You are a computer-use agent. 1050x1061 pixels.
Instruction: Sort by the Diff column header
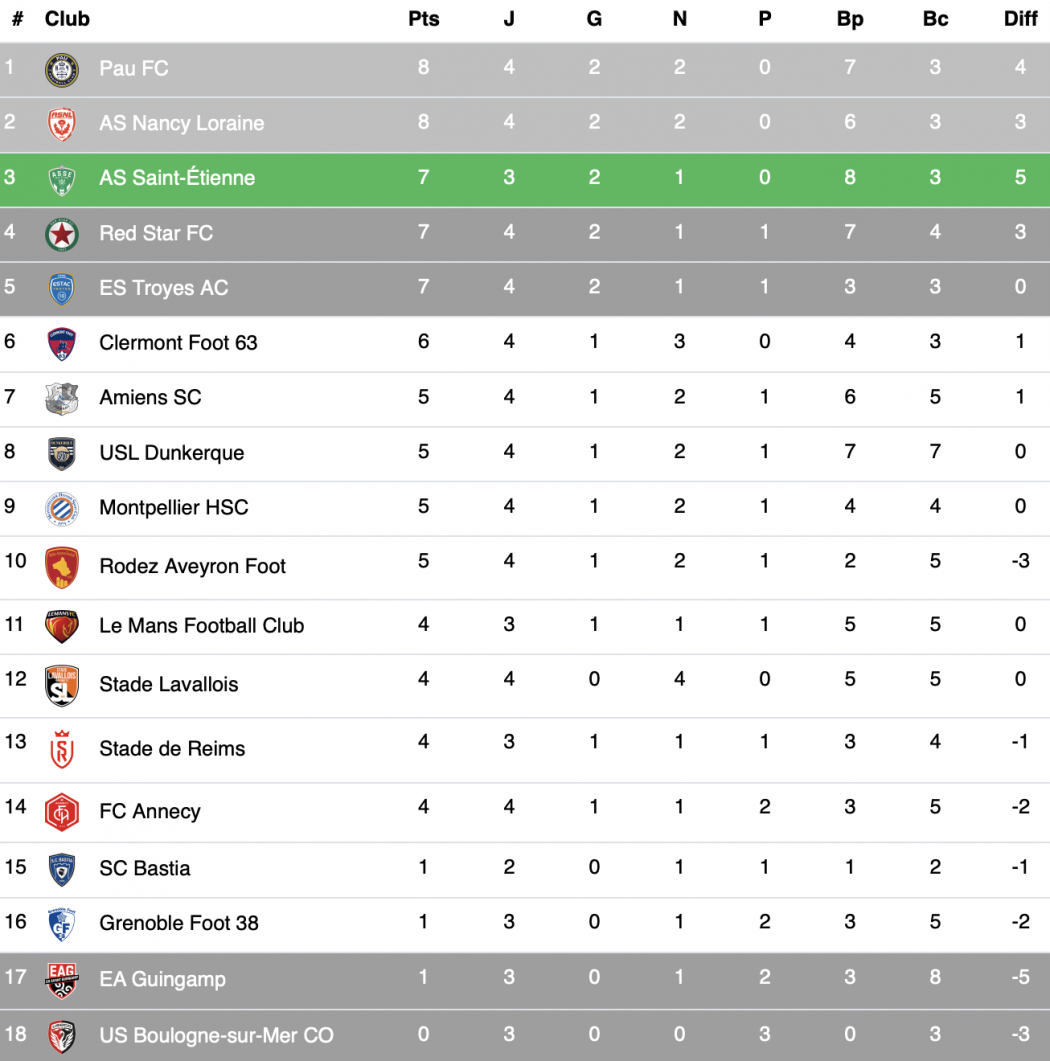(1020, 19)
